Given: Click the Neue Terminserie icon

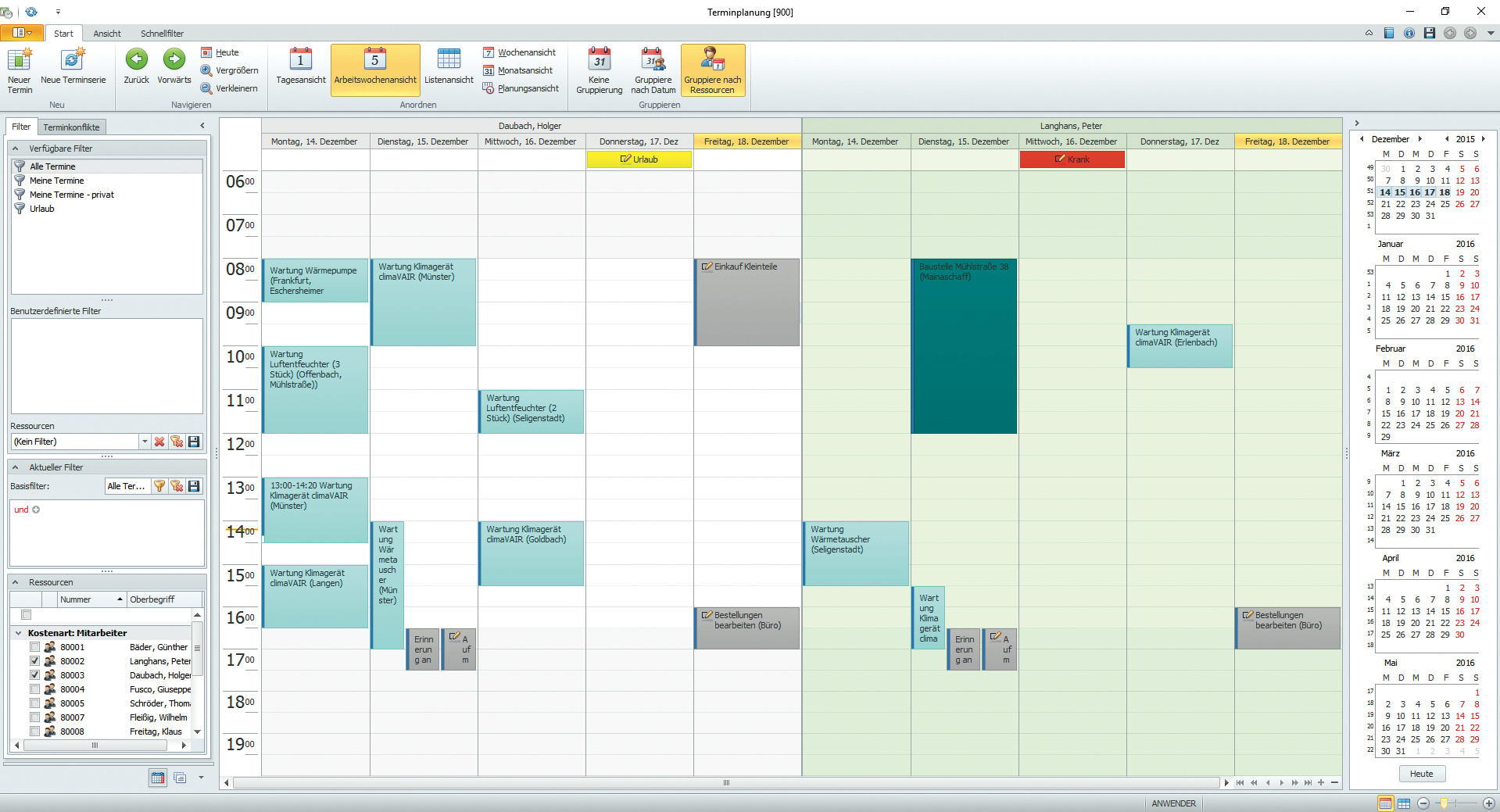Looking at the screenshot, I should 73,59.
